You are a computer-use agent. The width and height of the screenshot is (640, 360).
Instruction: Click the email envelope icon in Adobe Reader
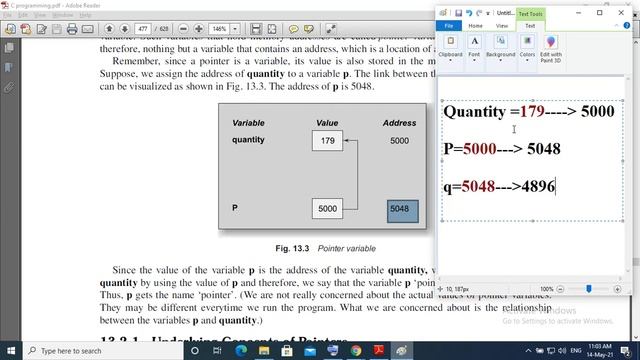[88, 29]
